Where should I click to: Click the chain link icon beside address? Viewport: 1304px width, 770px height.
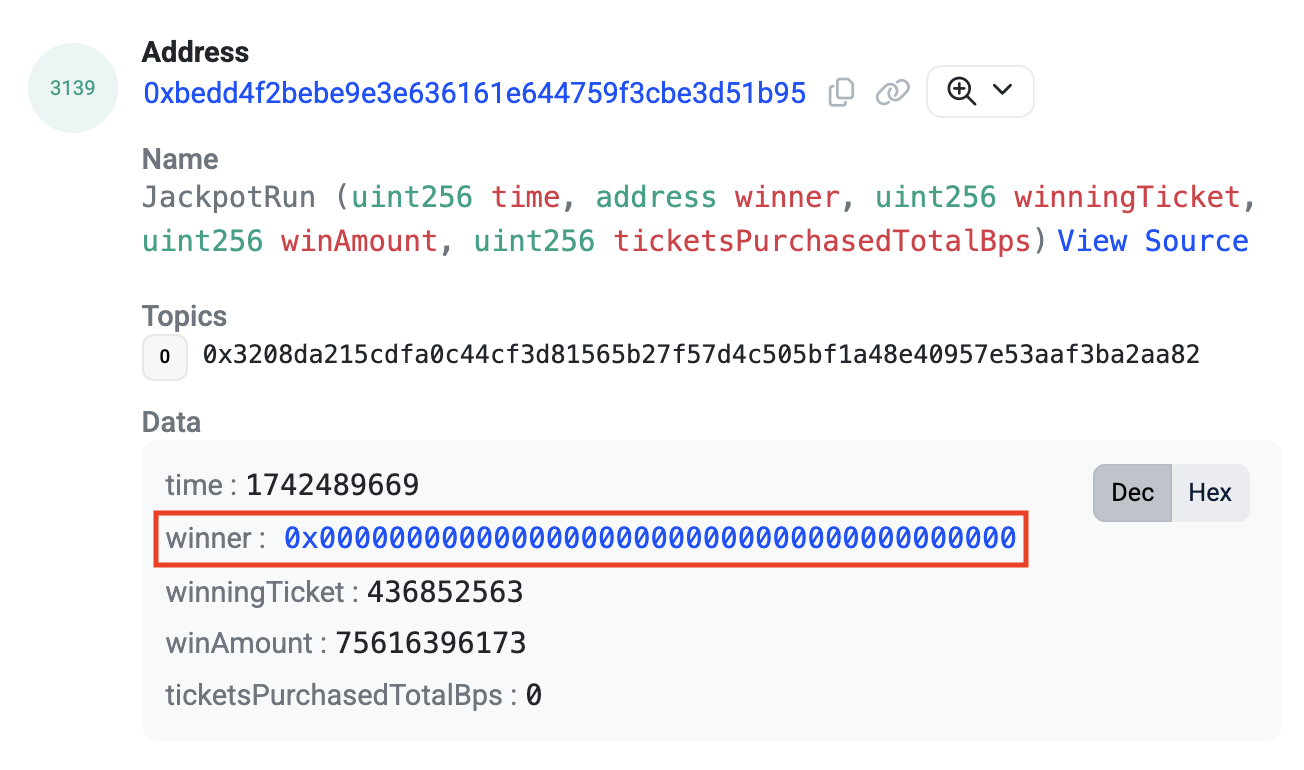pyautogui.click(x=892, y=93)
